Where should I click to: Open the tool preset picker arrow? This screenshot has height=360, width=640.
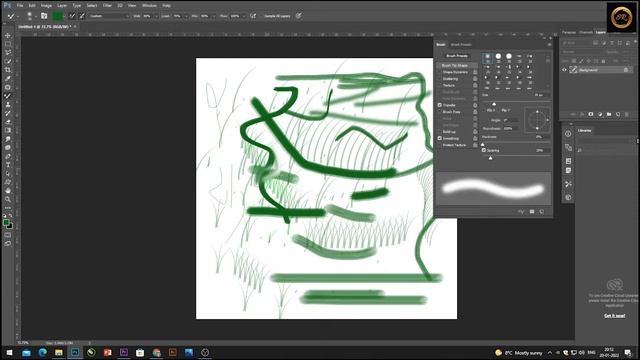click(18, 16)
